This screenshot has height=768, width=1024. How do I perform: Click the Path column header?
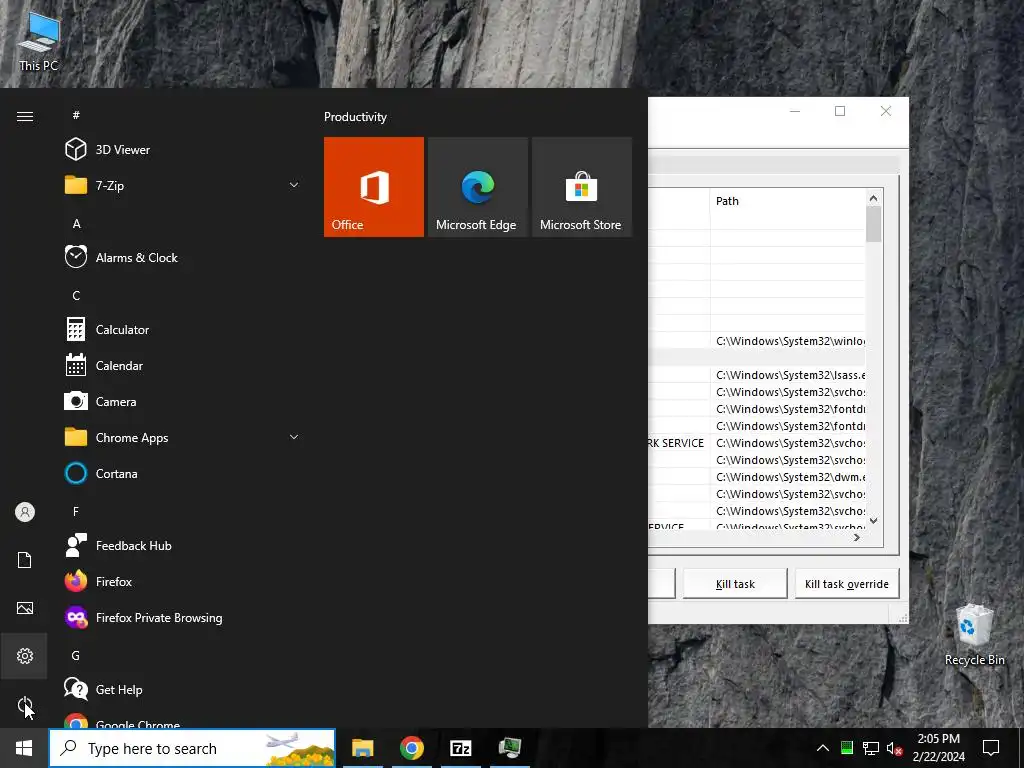(x=788, y=201)
